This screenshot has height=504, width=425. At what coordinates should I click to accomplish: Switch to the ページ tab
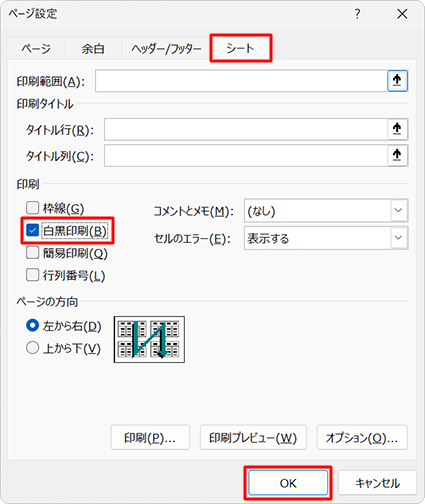click(36, 49)
